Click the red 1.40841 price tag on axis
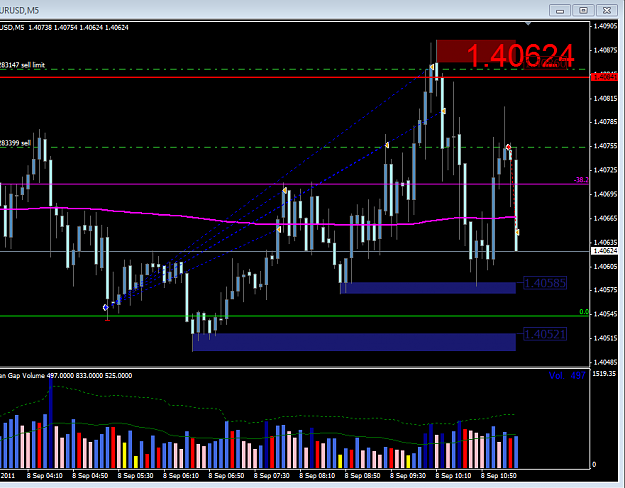Image resolution: width=625 pixels, height=488 pixels. 605,77
